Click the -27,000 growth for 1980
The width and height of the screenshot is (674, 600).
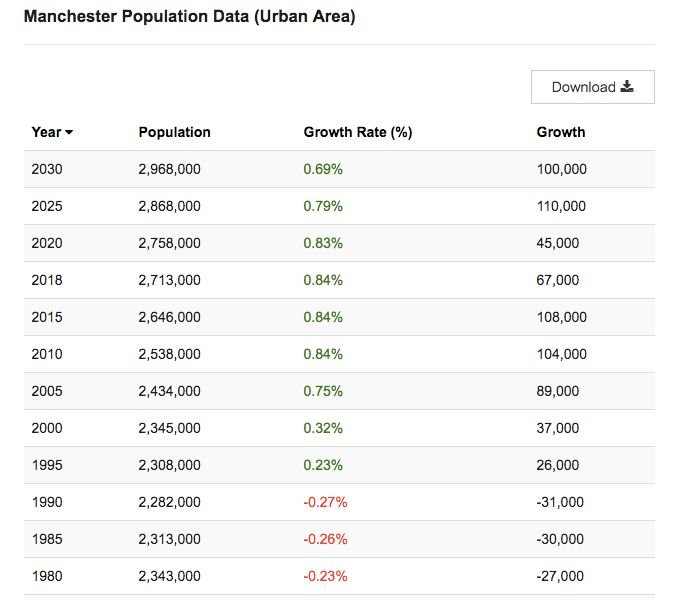560,576
